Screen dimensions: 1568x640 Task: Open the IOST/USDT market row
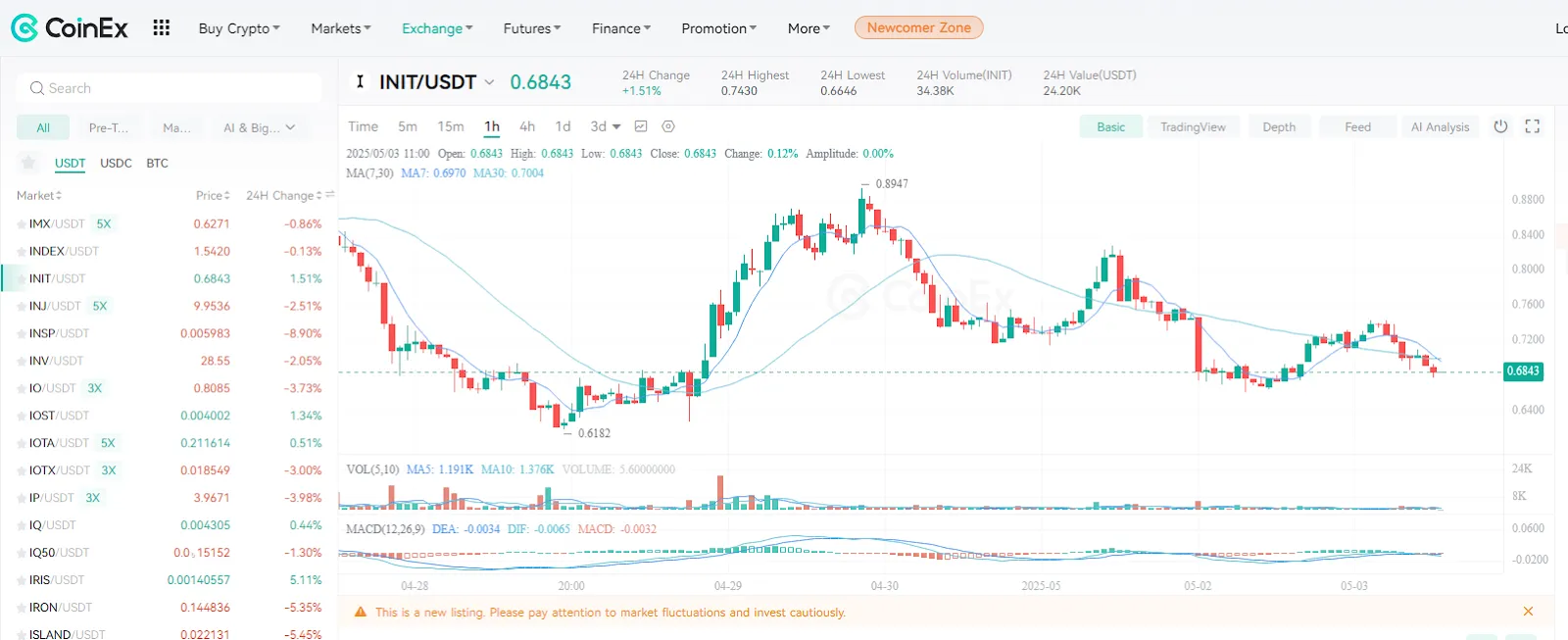169,417
